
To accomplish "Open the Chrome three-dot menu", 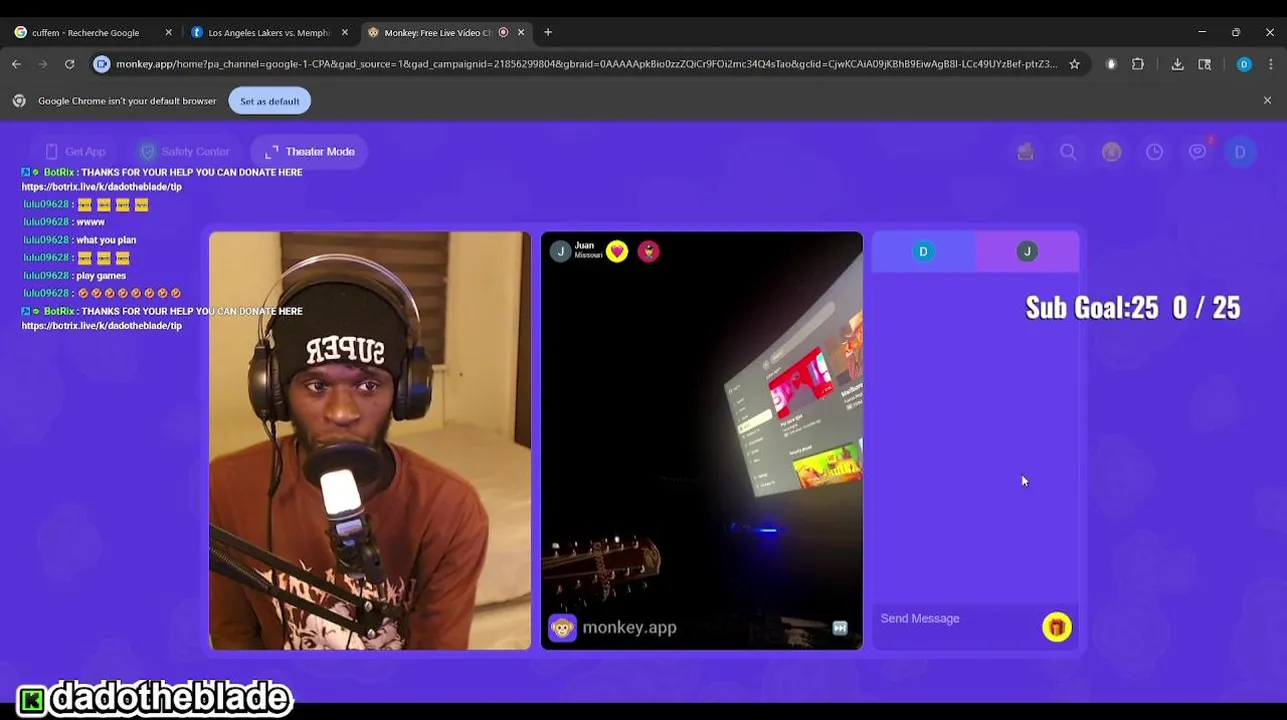I will [1271, 64].
